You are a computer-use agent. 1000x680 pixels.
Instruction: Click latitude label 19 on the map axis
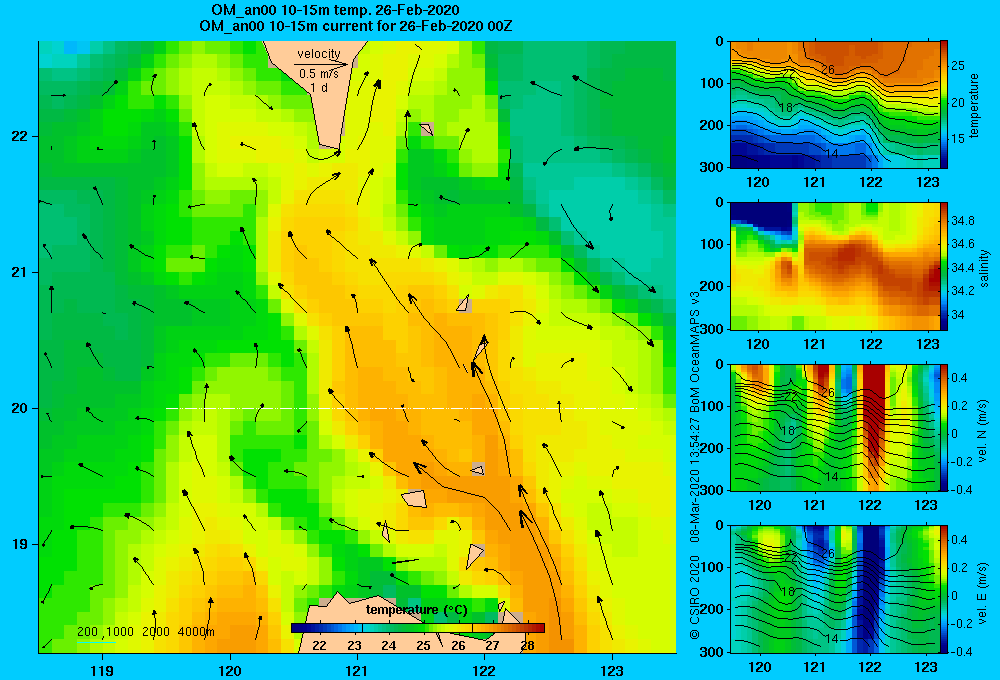(20, 544)
